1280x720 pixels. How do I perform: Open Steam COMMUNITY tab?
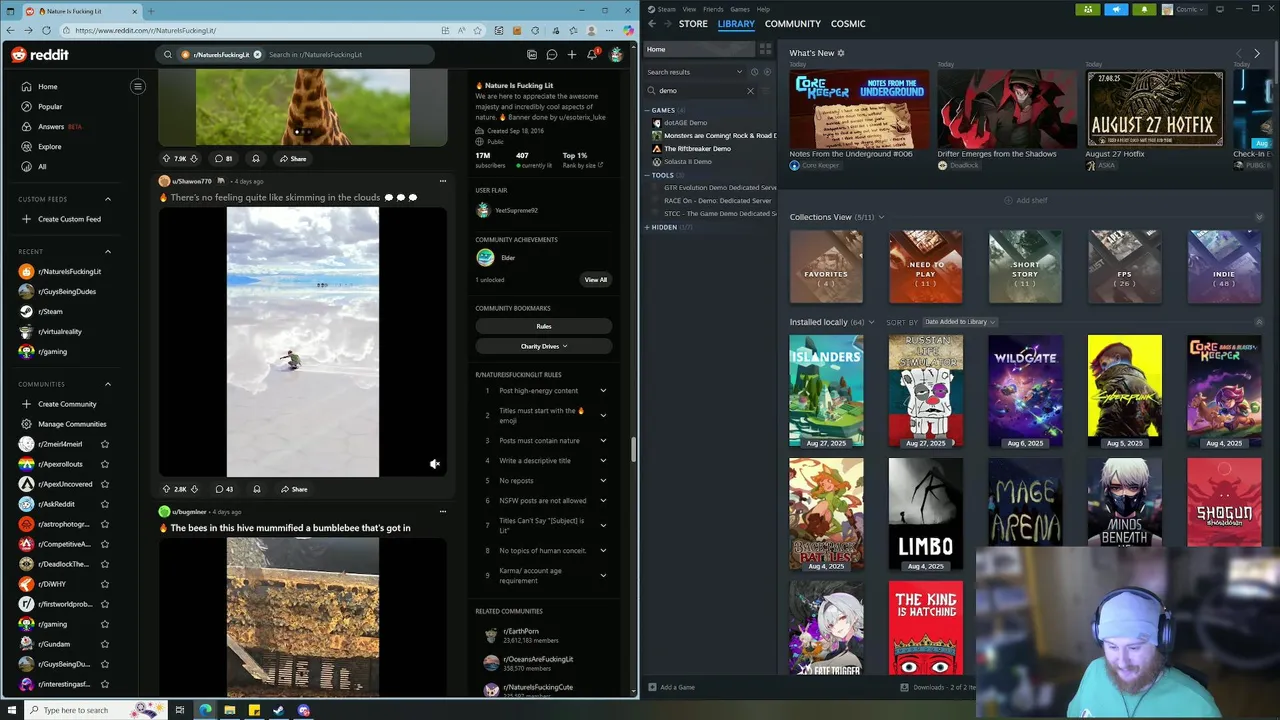pos(792,24)
